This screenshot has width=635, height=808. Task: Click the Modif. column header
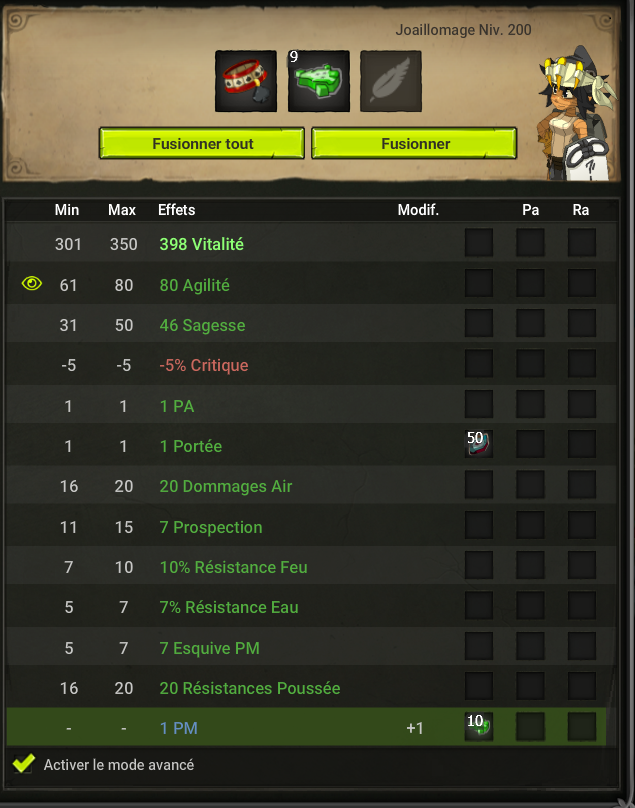pyautogui.click(x=418, y=210)
